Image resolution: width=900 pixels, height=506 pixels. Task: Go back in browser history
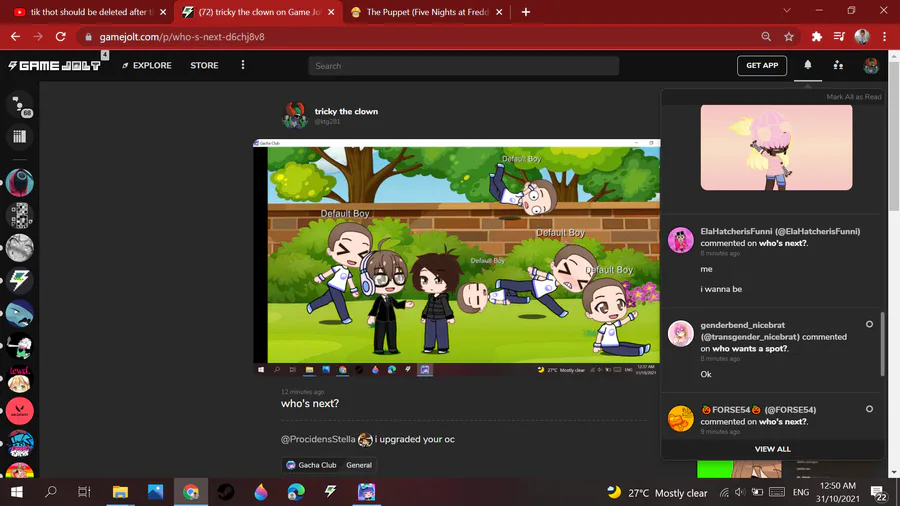point(15,37)
